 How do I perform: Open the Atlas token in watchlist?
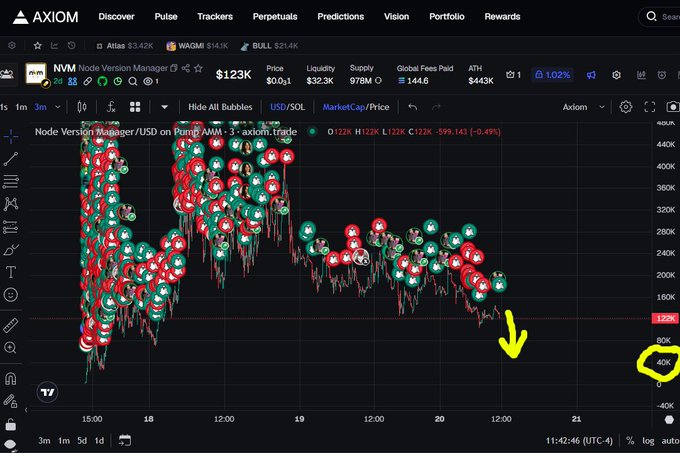pyautogui.click(x=125, y=46)
